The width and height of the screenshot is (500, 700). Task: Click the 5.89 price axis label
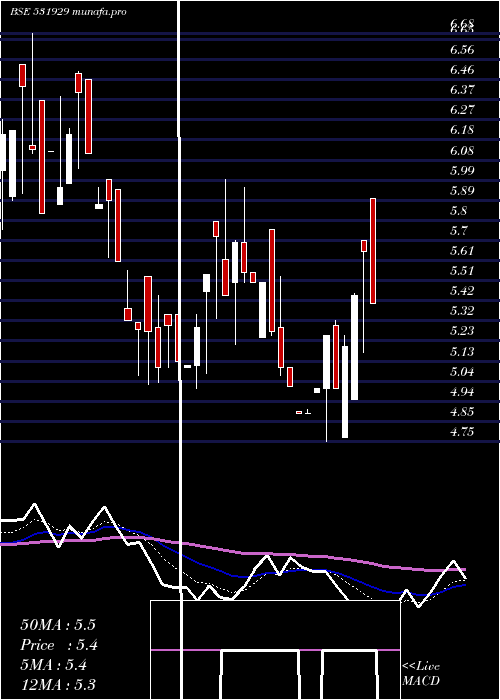click(x=462, y=191)
